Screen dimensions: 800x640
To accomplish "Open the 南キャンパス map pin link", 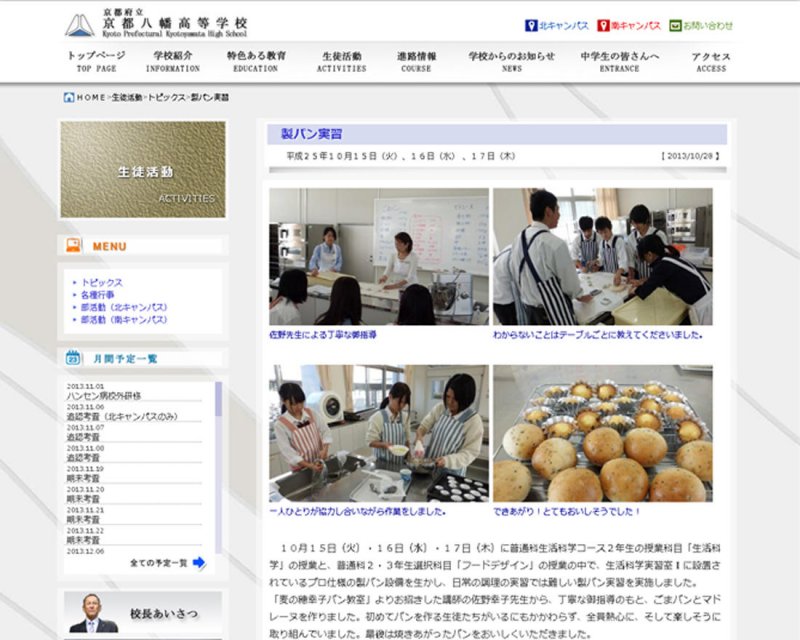I will pyautogui.click(x=604, y=26).
